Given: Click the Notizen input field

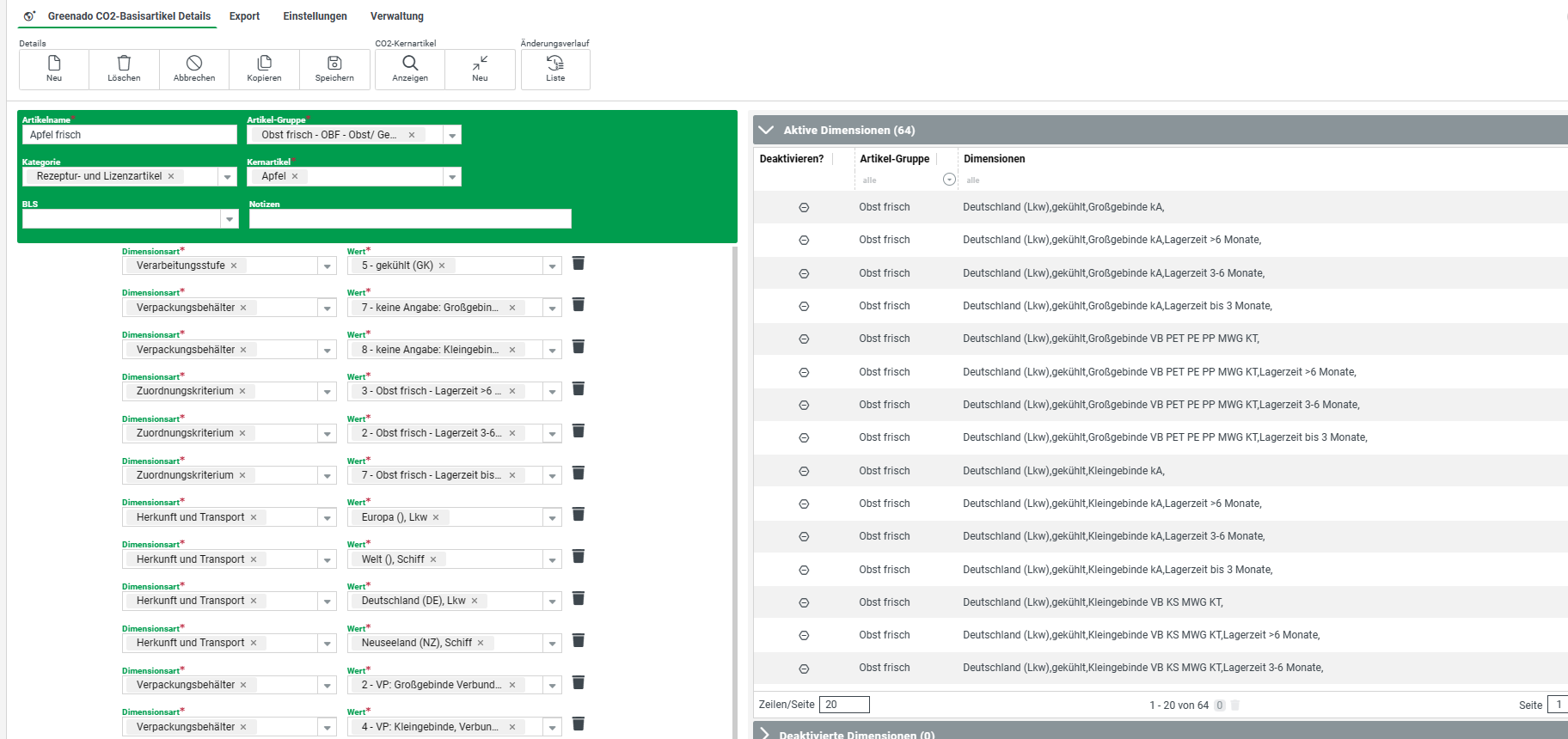Looking at the screenshot, I should click(x=410, y=219).
